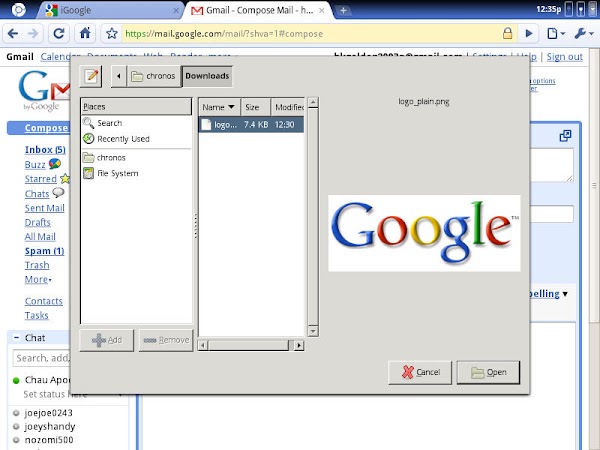The width and height of the screenshot is (600, 450).
Task: Click the chat search input field
Action: 42,358
